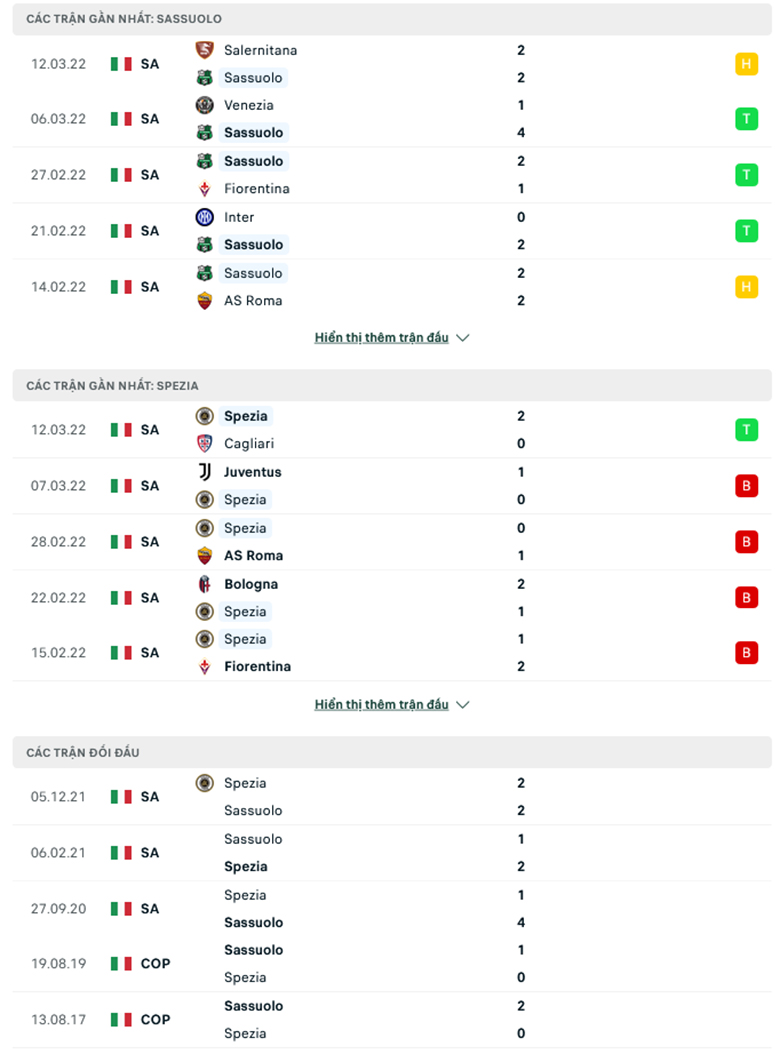Click the Bologna club badge
The image size is (780, 1054).
click(205, 584)
